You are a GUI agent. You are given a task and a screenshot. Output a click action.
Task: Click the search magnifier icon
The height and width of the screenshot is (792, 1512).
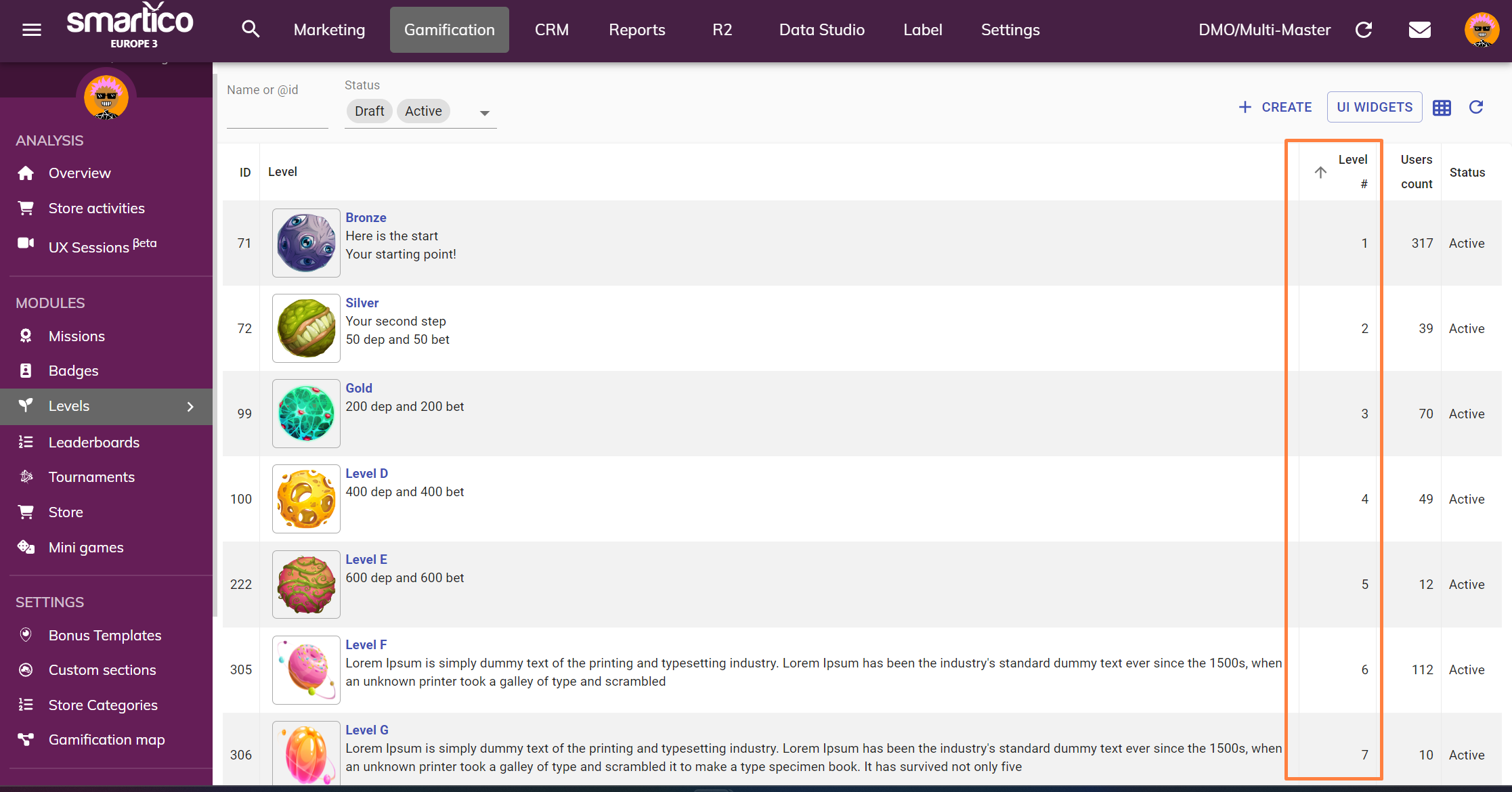click(251, 29)
